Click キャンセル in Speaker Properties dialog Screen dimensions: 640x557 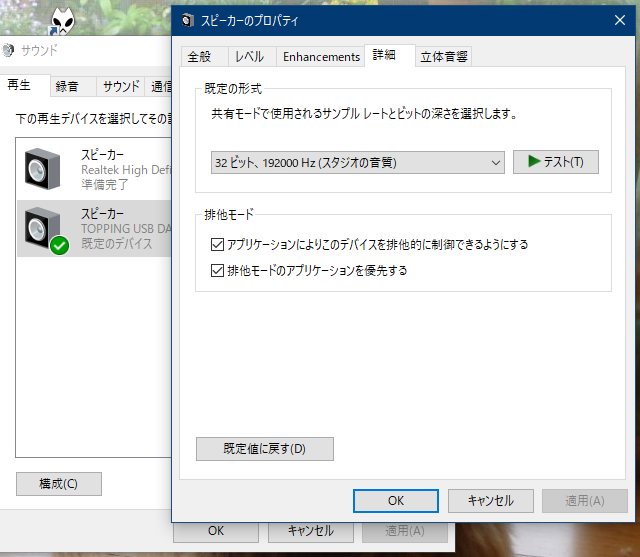point(490,500)
